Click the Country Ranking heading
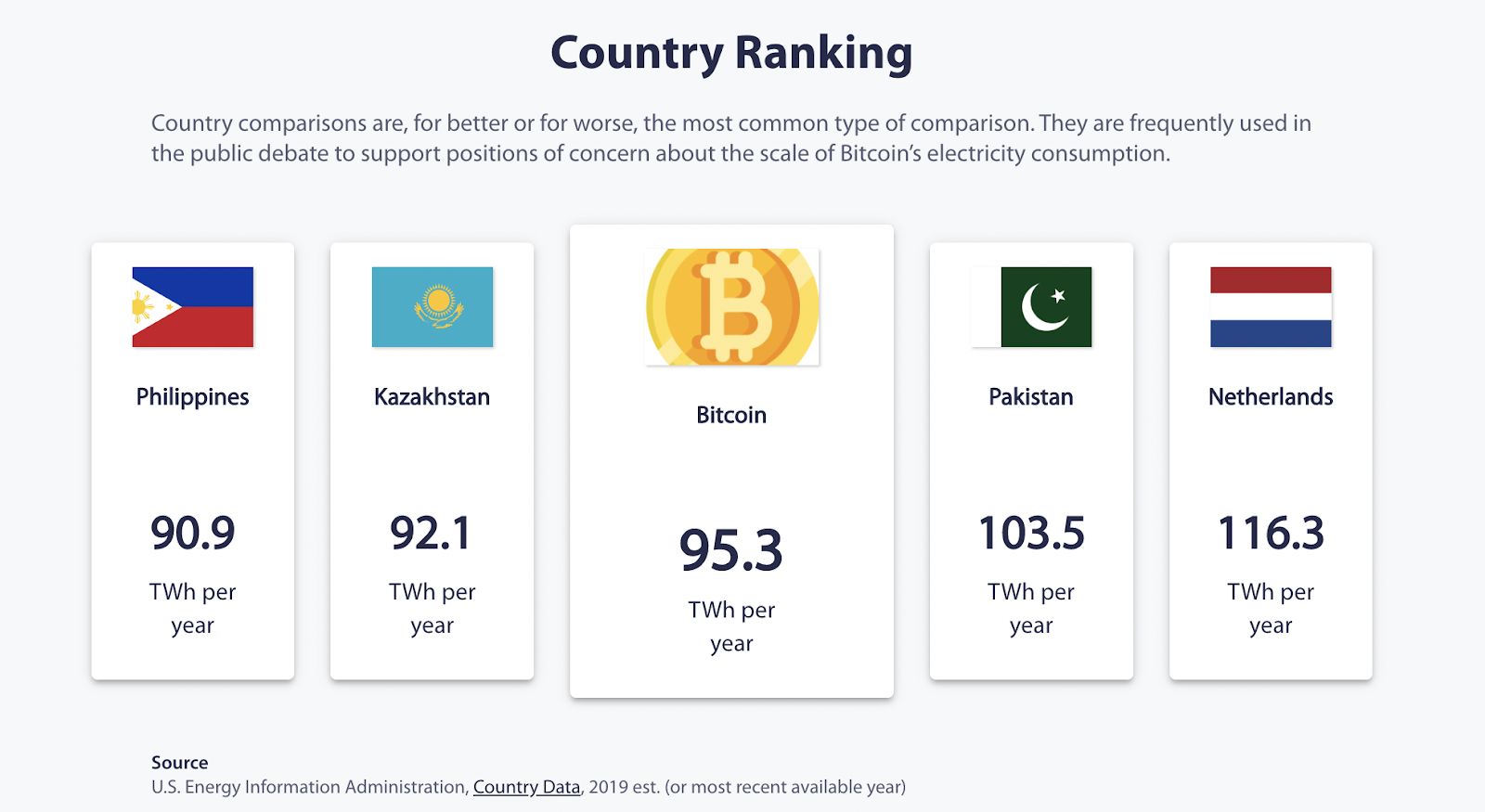 731,53
